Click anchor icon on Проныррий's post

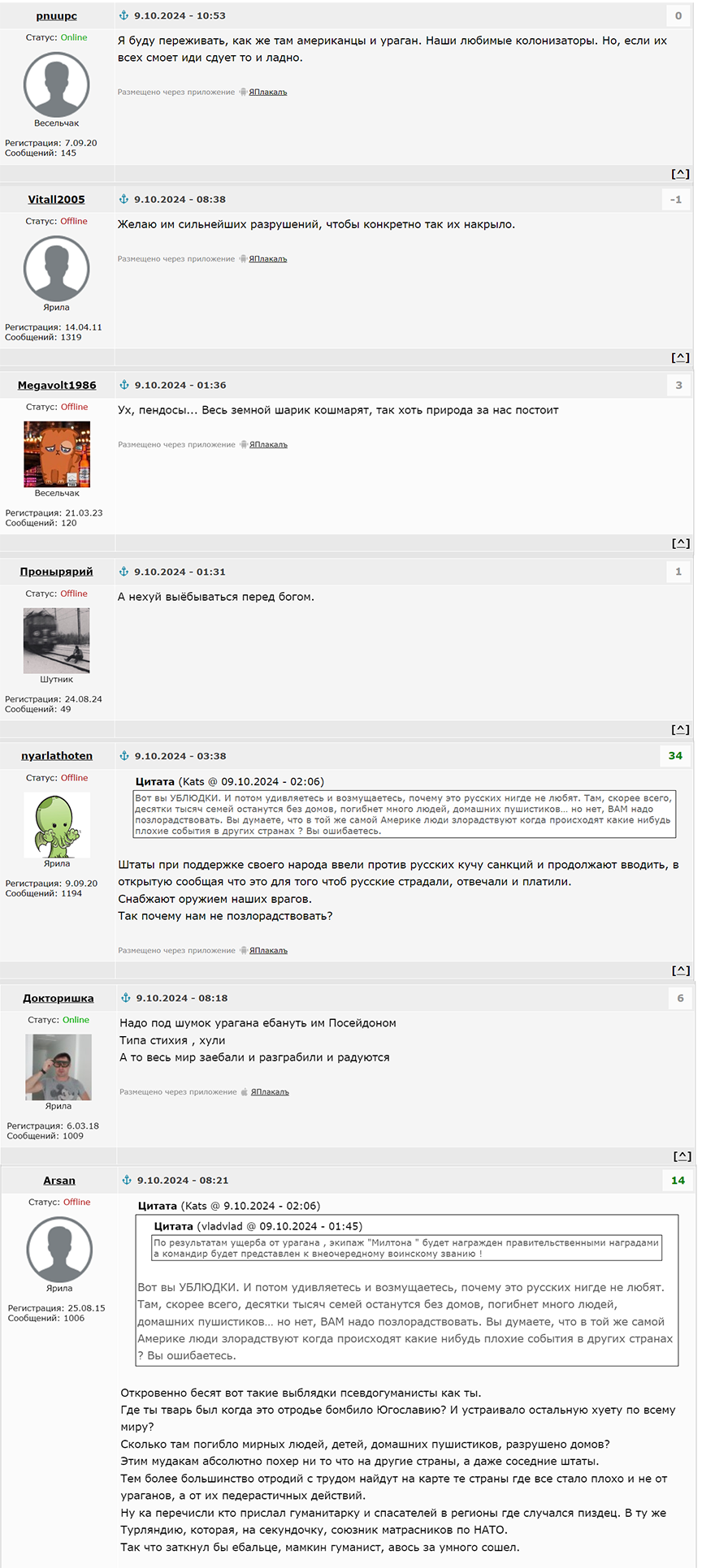click(x=124, y=572)
